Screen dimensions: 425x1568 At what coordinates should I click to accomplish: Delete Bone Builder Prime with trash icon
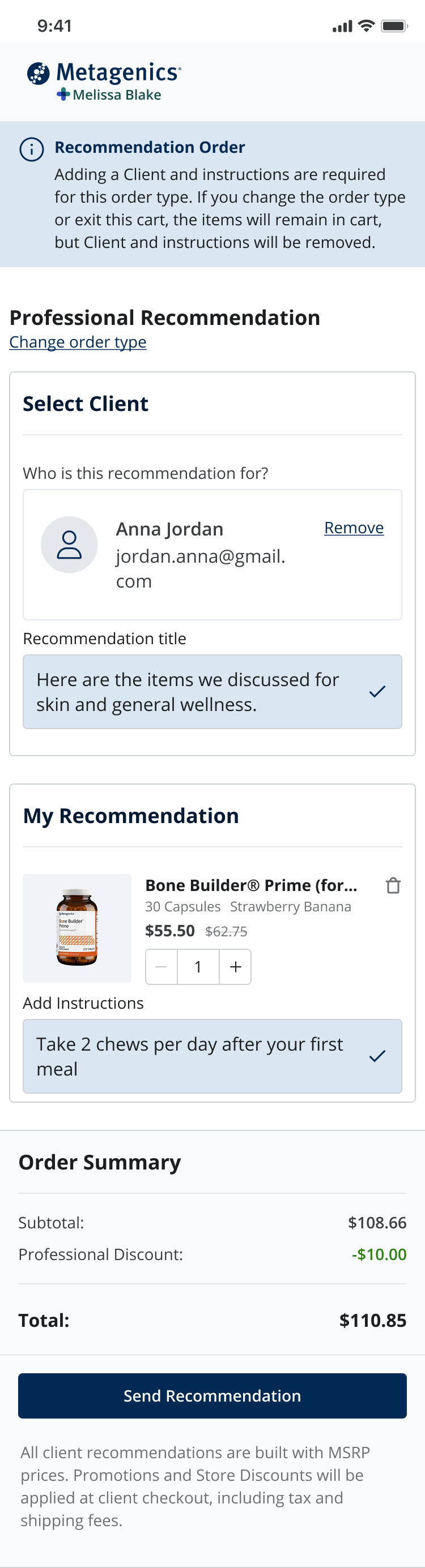(393, 885)
